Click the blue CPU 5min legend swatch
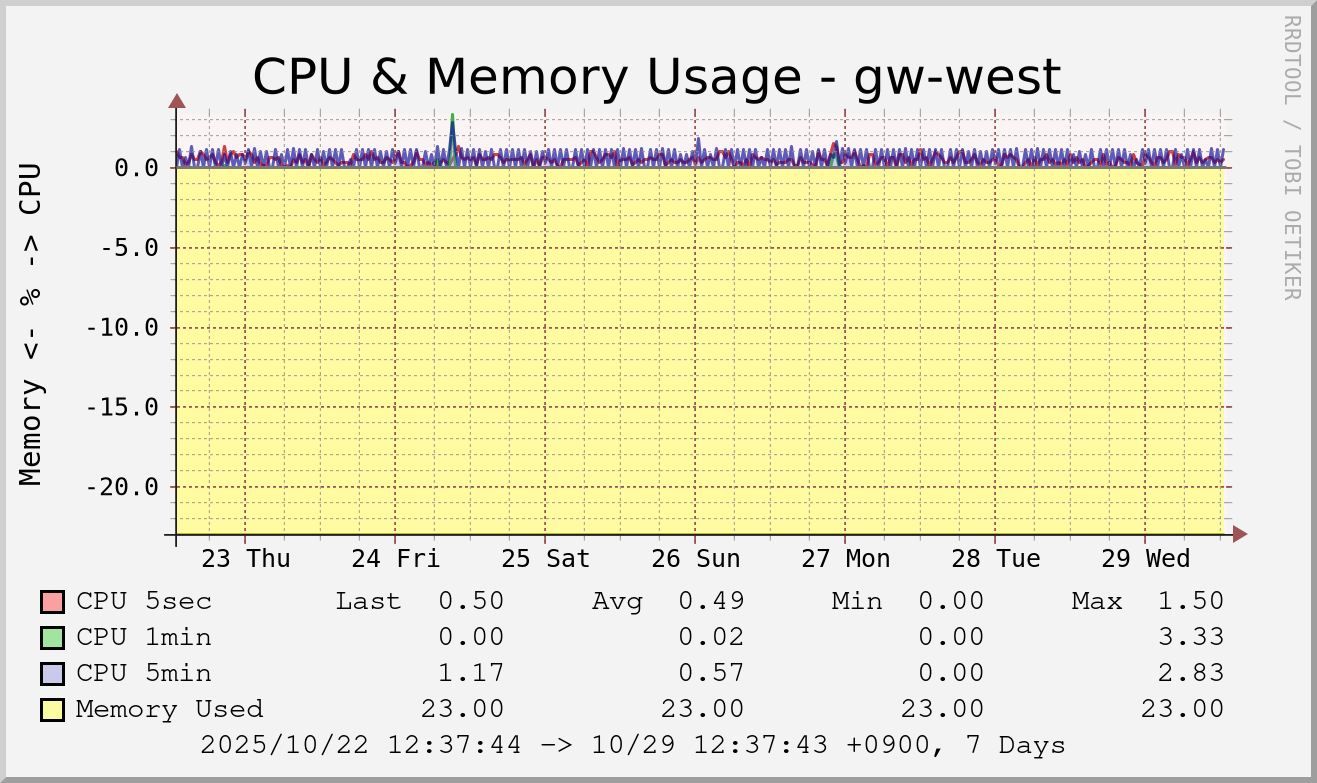 [x=53, y=674]
